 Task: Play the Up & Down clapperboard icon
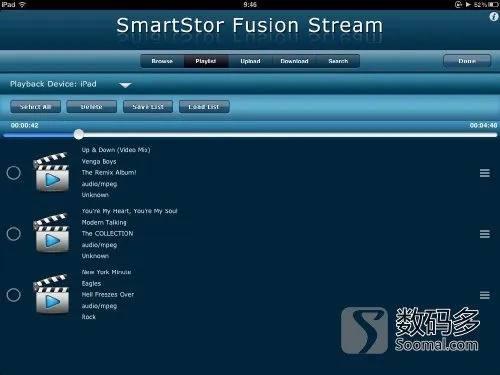tap(51, 172)
